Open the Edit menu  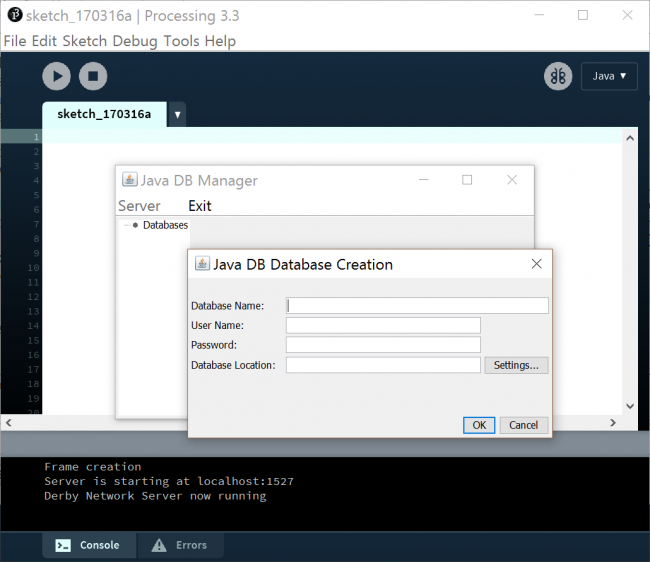[44, 41]
